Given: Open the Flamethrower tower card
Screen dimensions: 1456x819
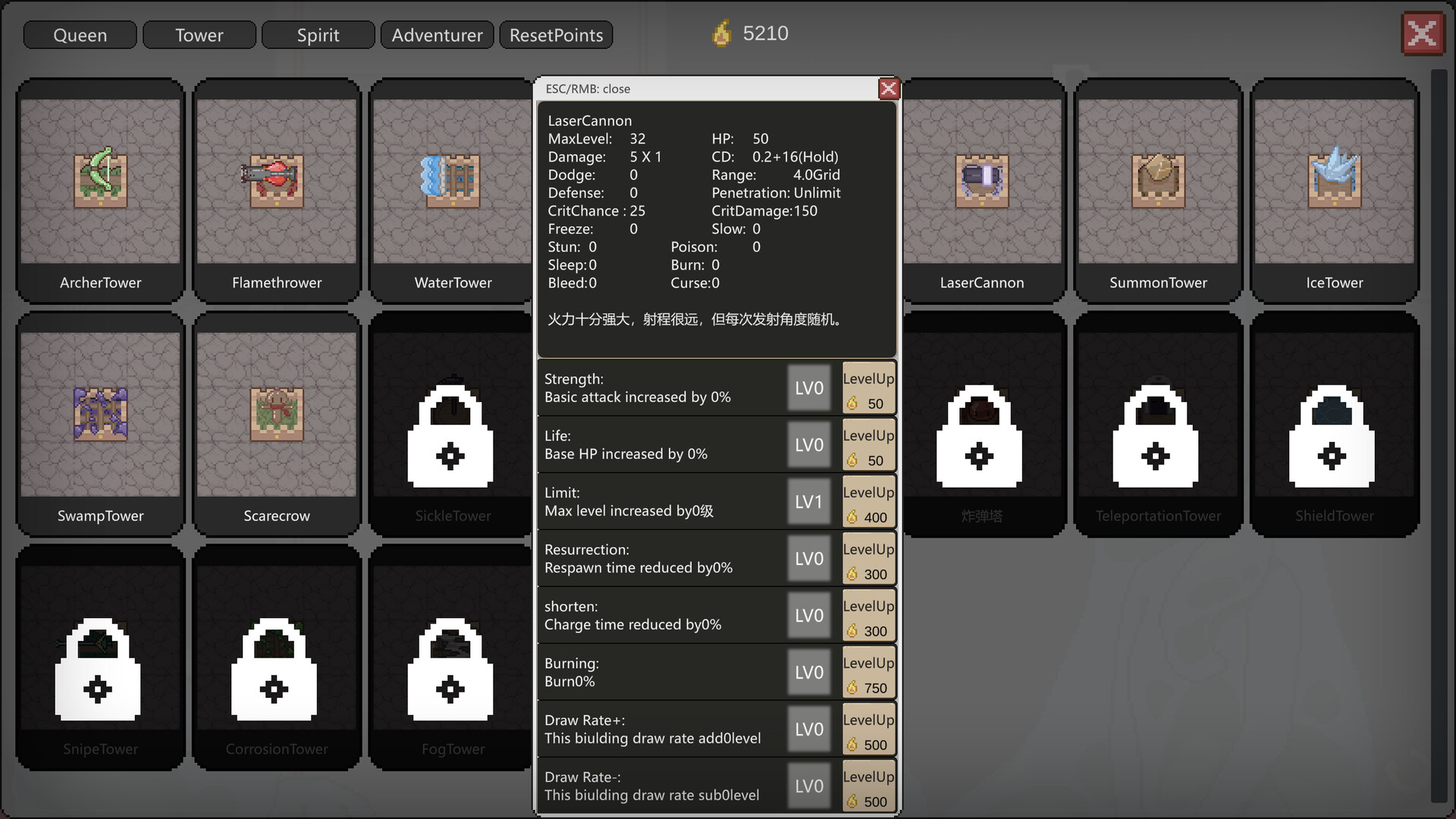Looking at the screenshot, I should (276, 190).
